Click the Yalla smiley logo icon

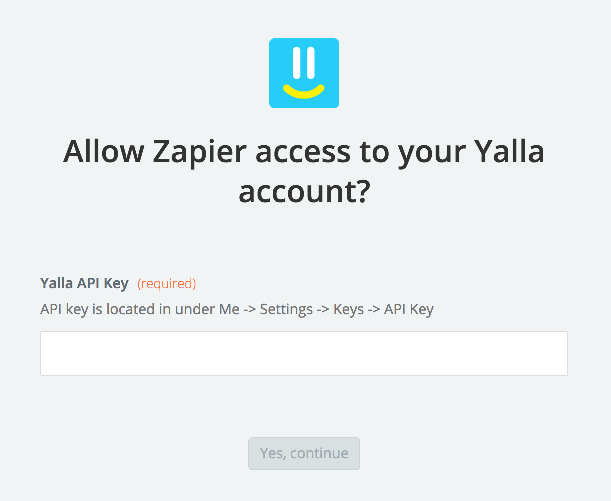[304, 73]
